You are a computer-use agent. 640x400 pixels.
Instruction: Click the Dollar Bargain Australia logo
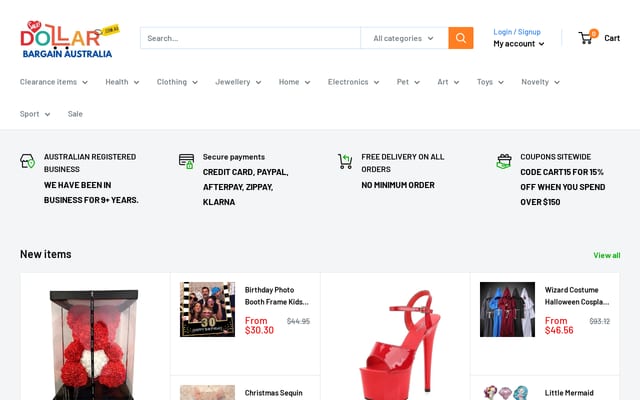pos(69,39)
